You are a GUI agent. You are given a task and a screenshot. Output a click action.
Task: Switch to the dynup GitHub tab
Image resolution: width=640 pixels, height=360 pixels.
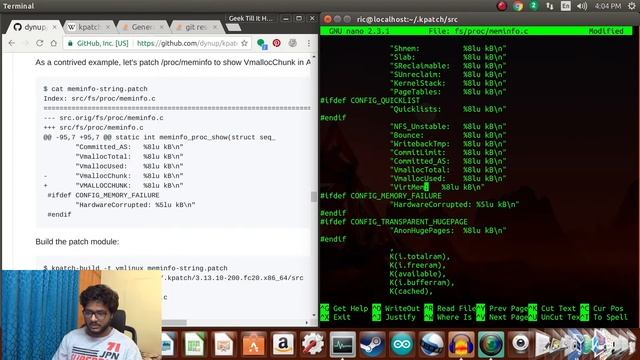[35, 27]
